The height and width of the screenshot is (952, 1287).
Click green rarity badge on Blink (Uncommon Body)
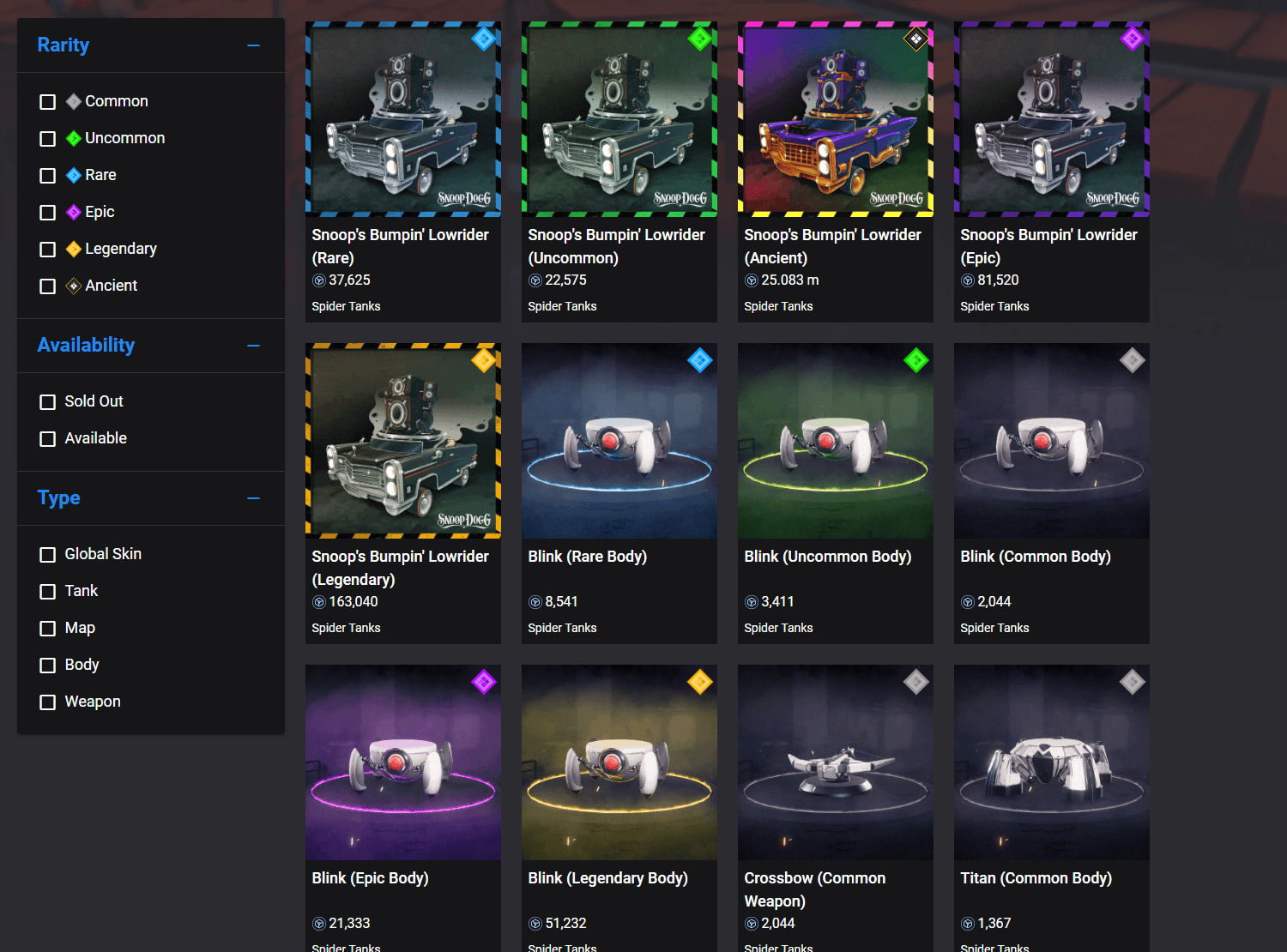(x=916, y=360)
